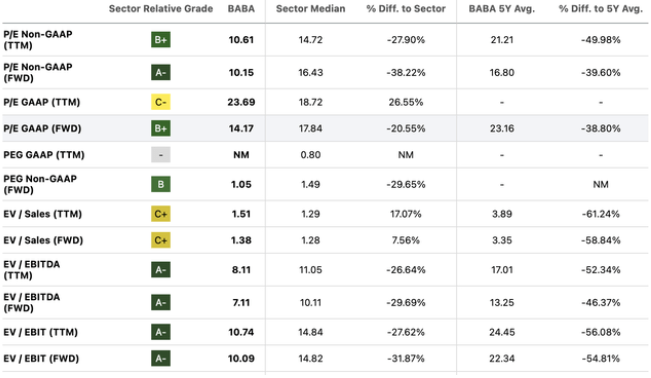Click the B+ grade badge for P/E GAAP (FWD)
This screenshot has width=651, height=378.
click(161, 128)
